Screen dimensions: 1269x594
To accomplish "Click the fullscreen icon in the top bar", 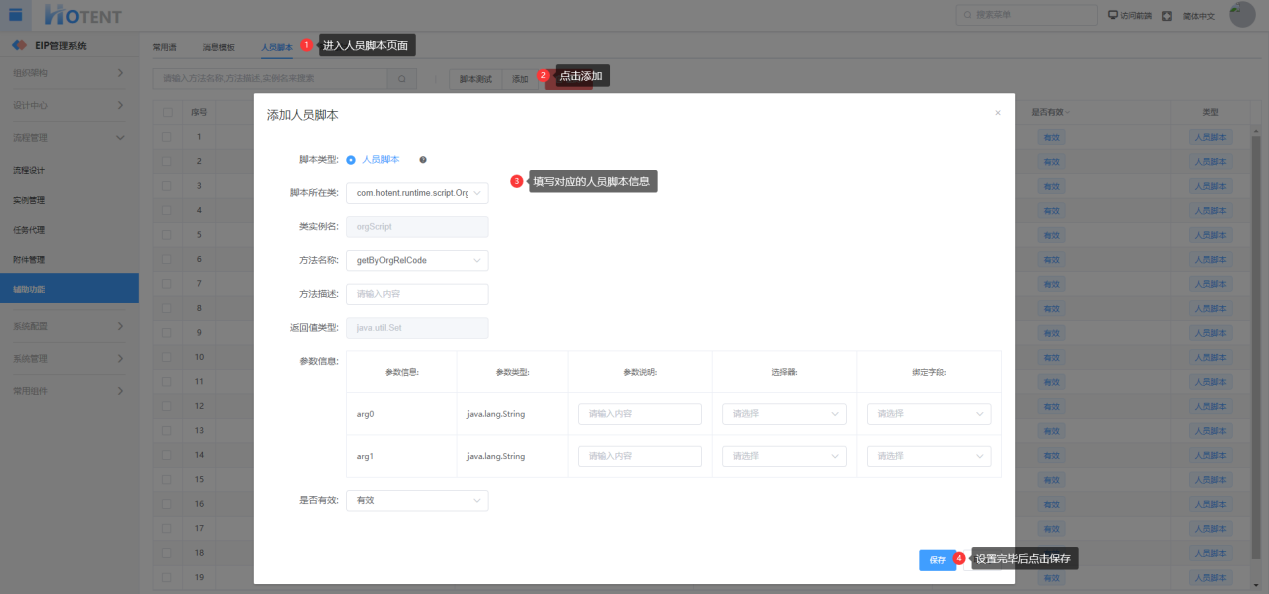I will (1166, 15).
